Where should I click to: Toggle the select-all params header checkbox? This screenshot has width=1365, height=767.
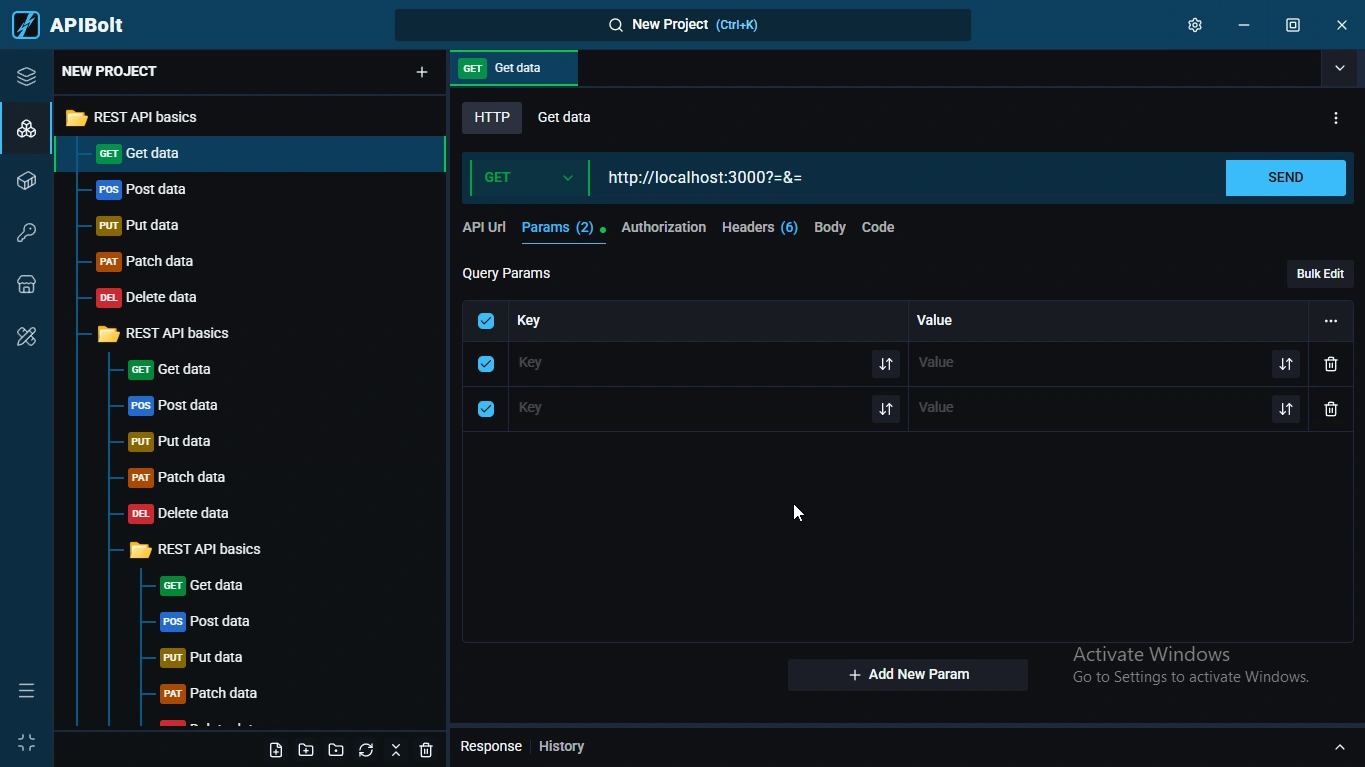coord(486,321)
